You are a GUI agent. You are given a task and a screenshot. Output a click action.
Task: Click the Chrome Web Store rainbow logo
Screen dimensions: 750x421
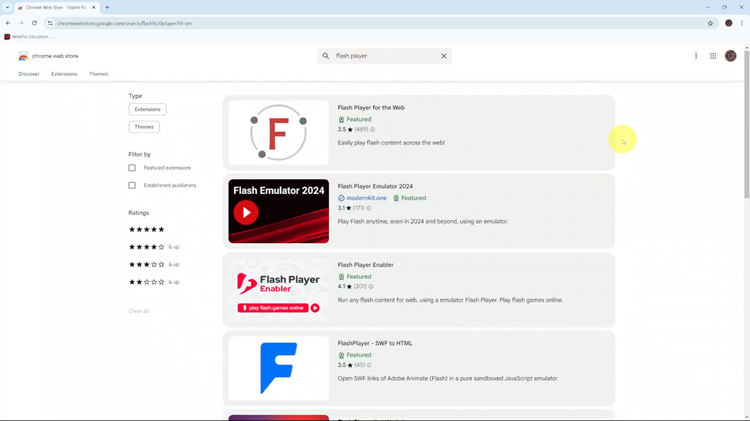tap(23, 56)
